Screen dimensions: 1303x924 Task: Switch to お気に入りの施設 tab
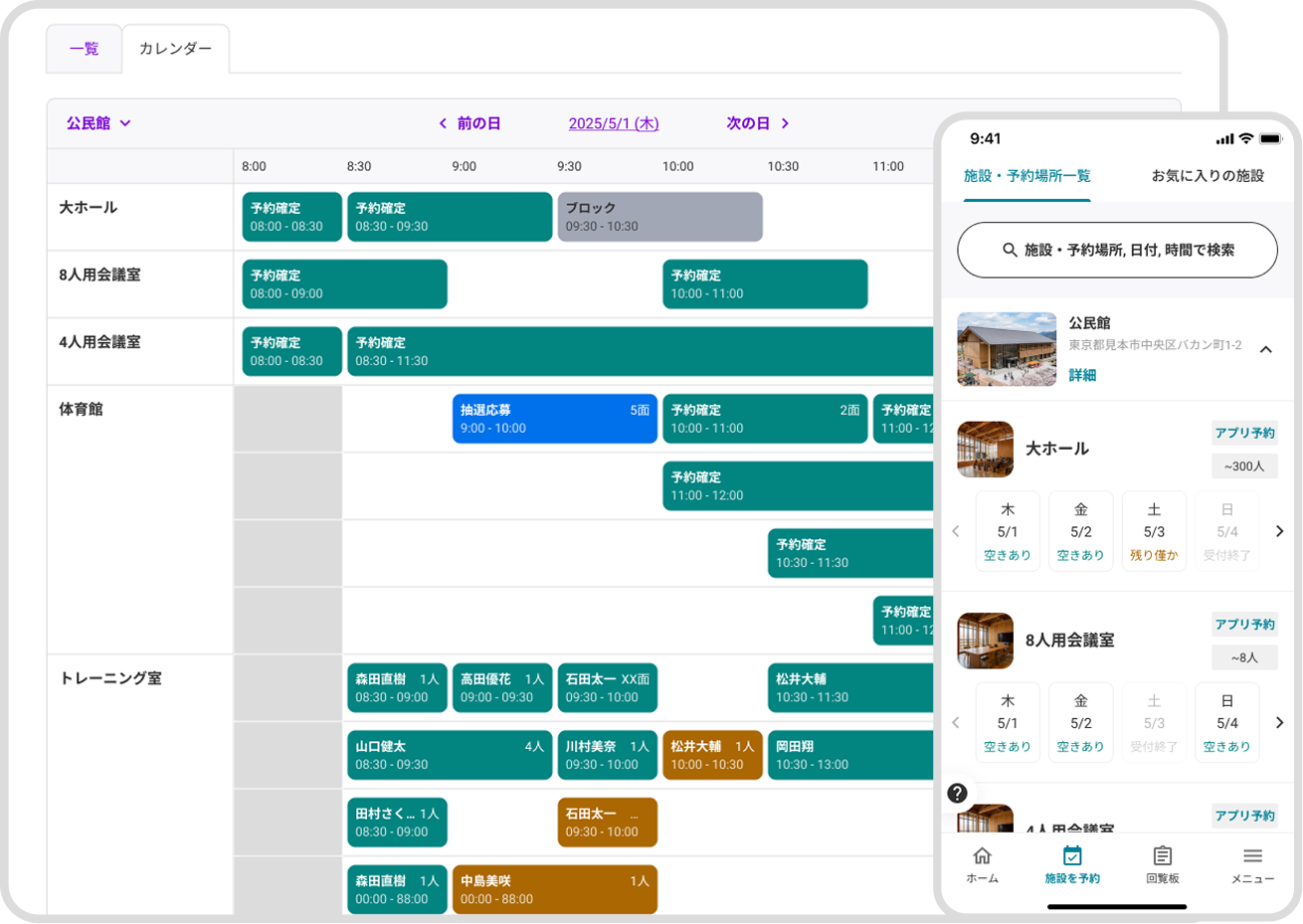tap(1208, 176)
